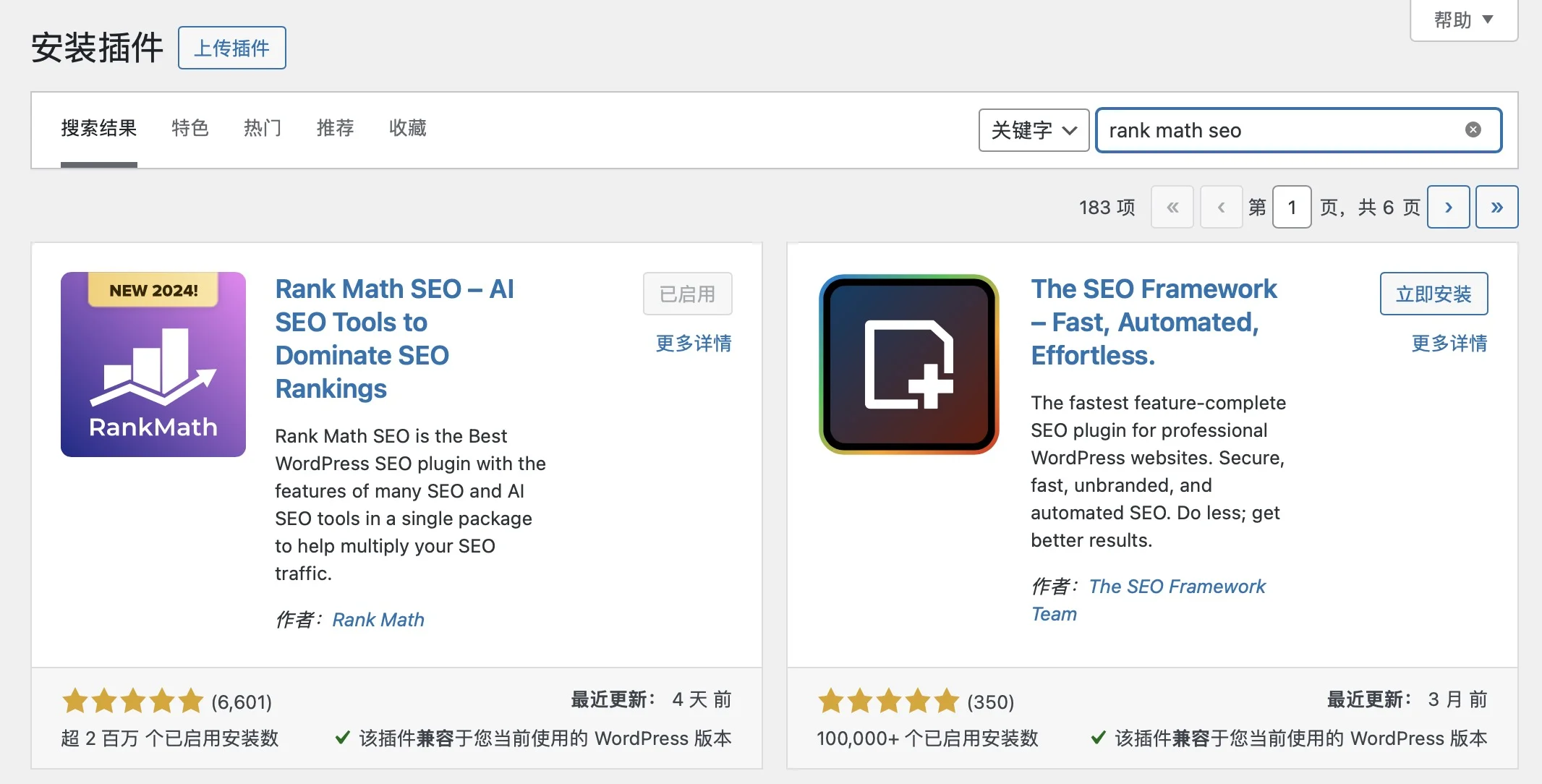Click the 安装插件 page heading
This screenshot has width=1542, height=784.
pos(97,48)
